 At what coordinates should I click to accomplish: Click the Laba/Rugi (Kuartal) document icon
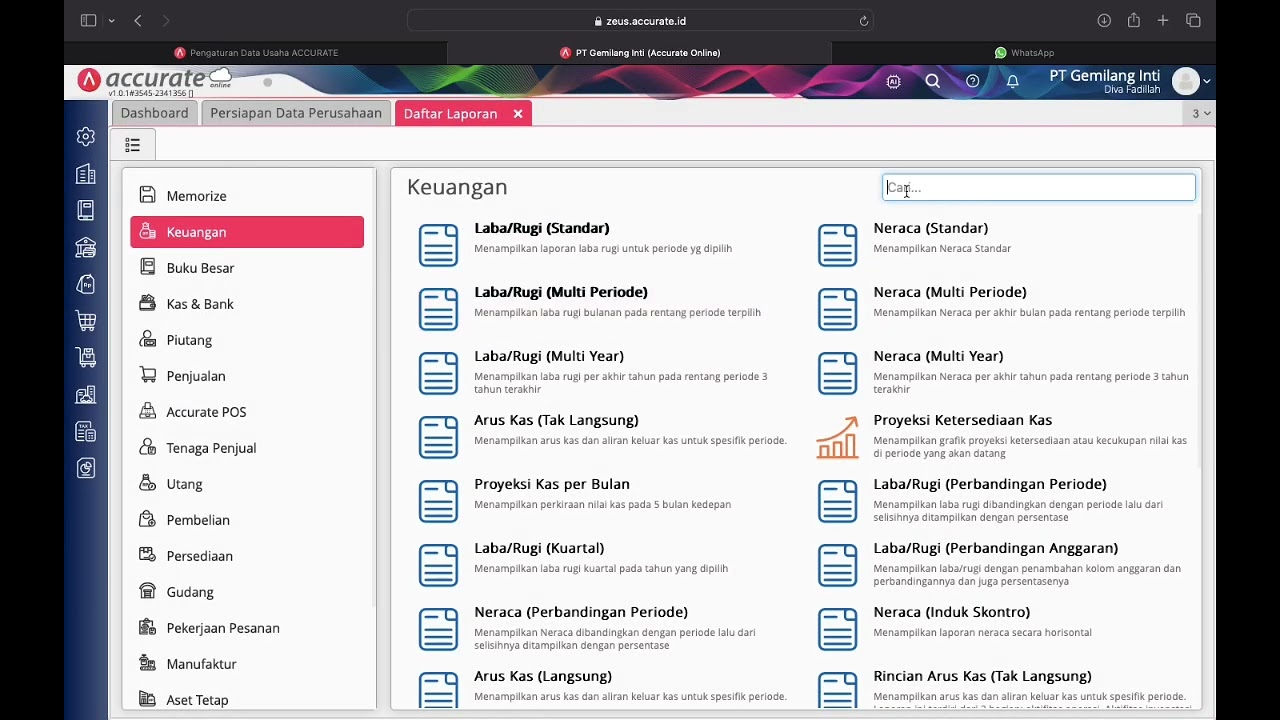pyautogui.click(x=438, y=566)
